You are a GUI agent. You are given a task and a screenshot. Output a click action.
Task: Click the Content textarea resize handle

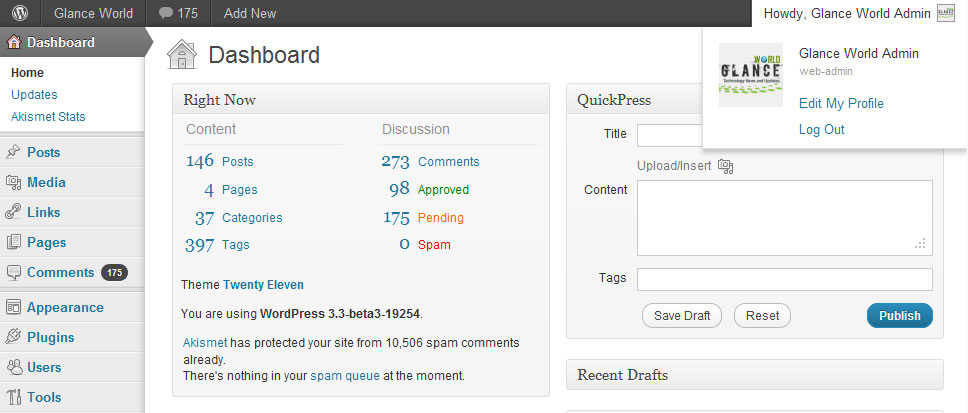(x=920, y=244)
